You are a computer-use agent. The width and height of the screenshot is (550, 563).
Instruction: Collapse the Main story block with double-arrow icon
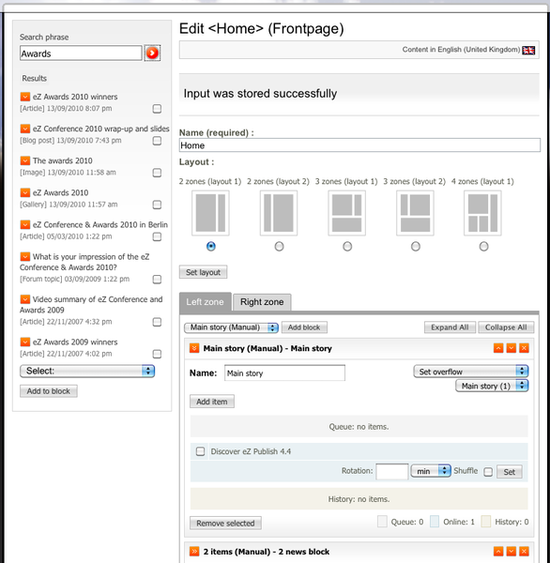[x=194, y=348]
